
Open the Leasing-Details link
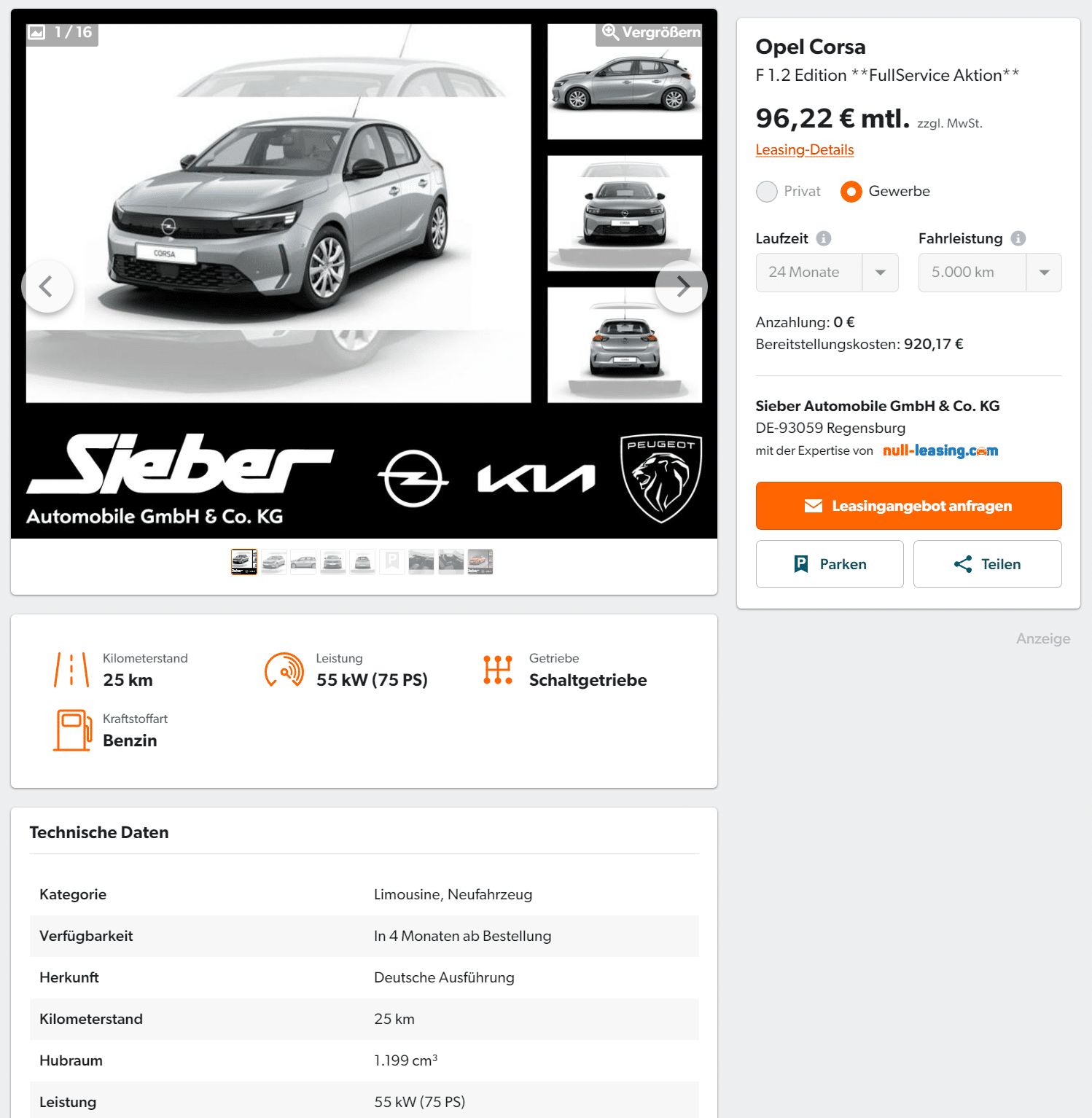tap(805, 149)
